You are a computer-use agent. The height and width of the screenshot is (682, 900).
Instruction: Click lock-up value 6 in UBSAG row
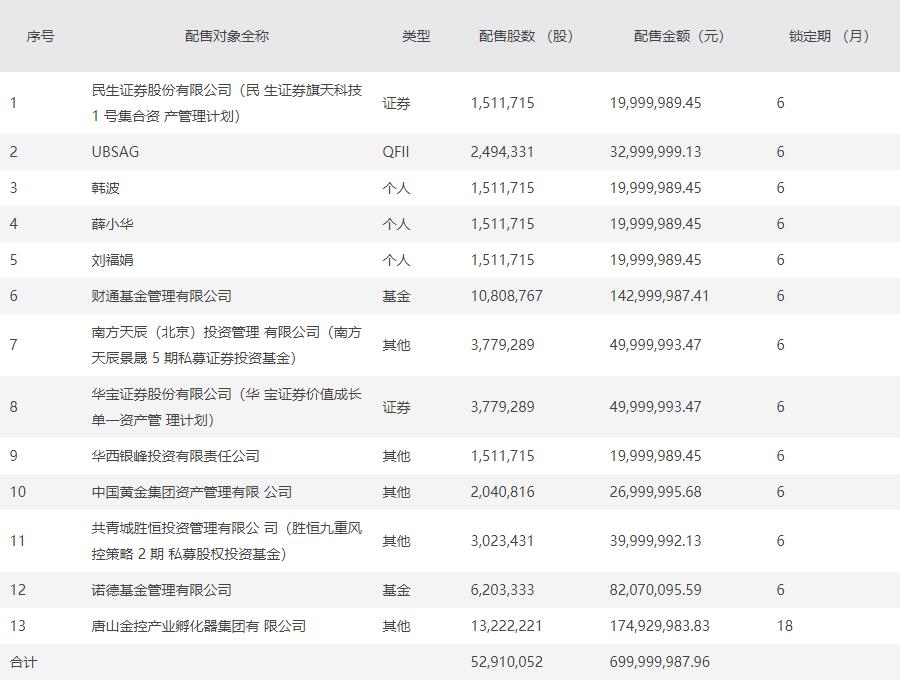(781, 152)
